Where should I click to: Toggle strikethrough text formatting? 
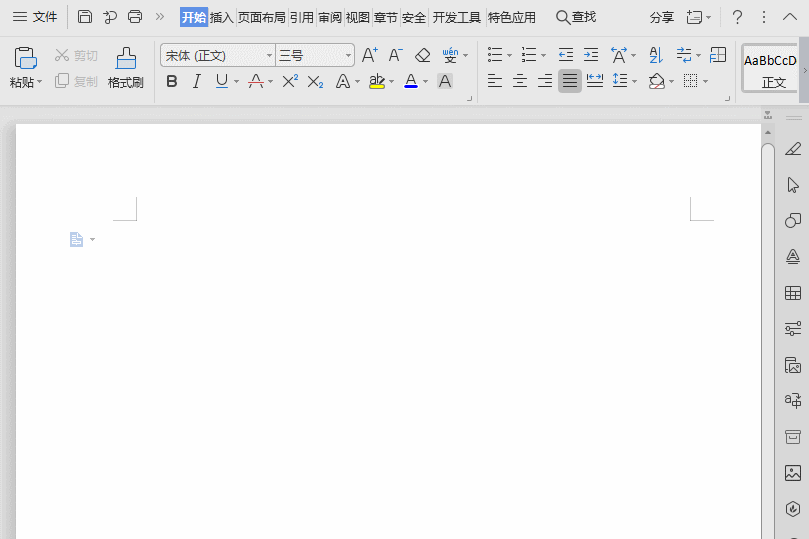tap(256, 81)
